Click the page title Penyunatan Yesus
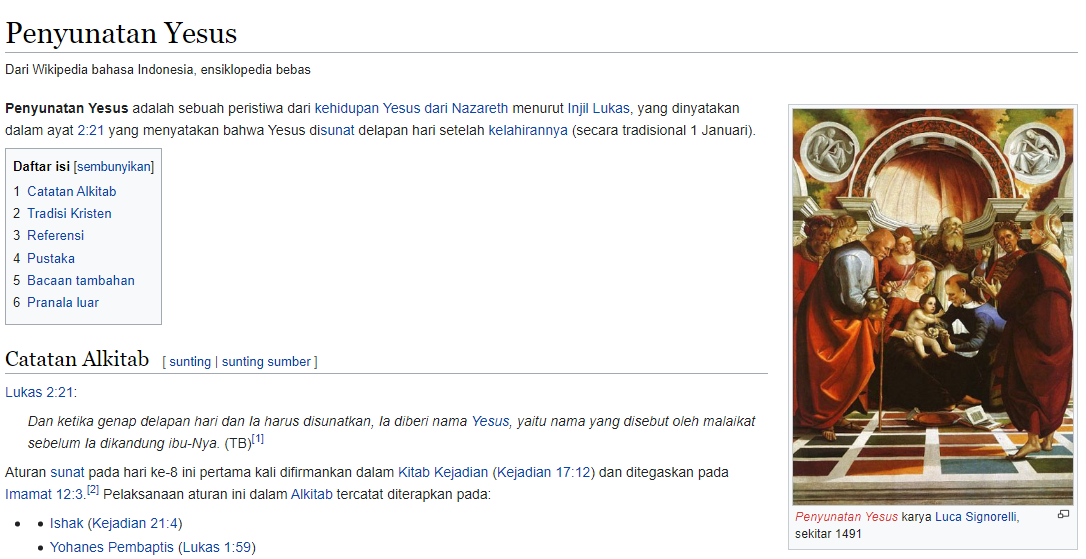Viewport: 1086px width, 559px height. [x=121, y=33]
